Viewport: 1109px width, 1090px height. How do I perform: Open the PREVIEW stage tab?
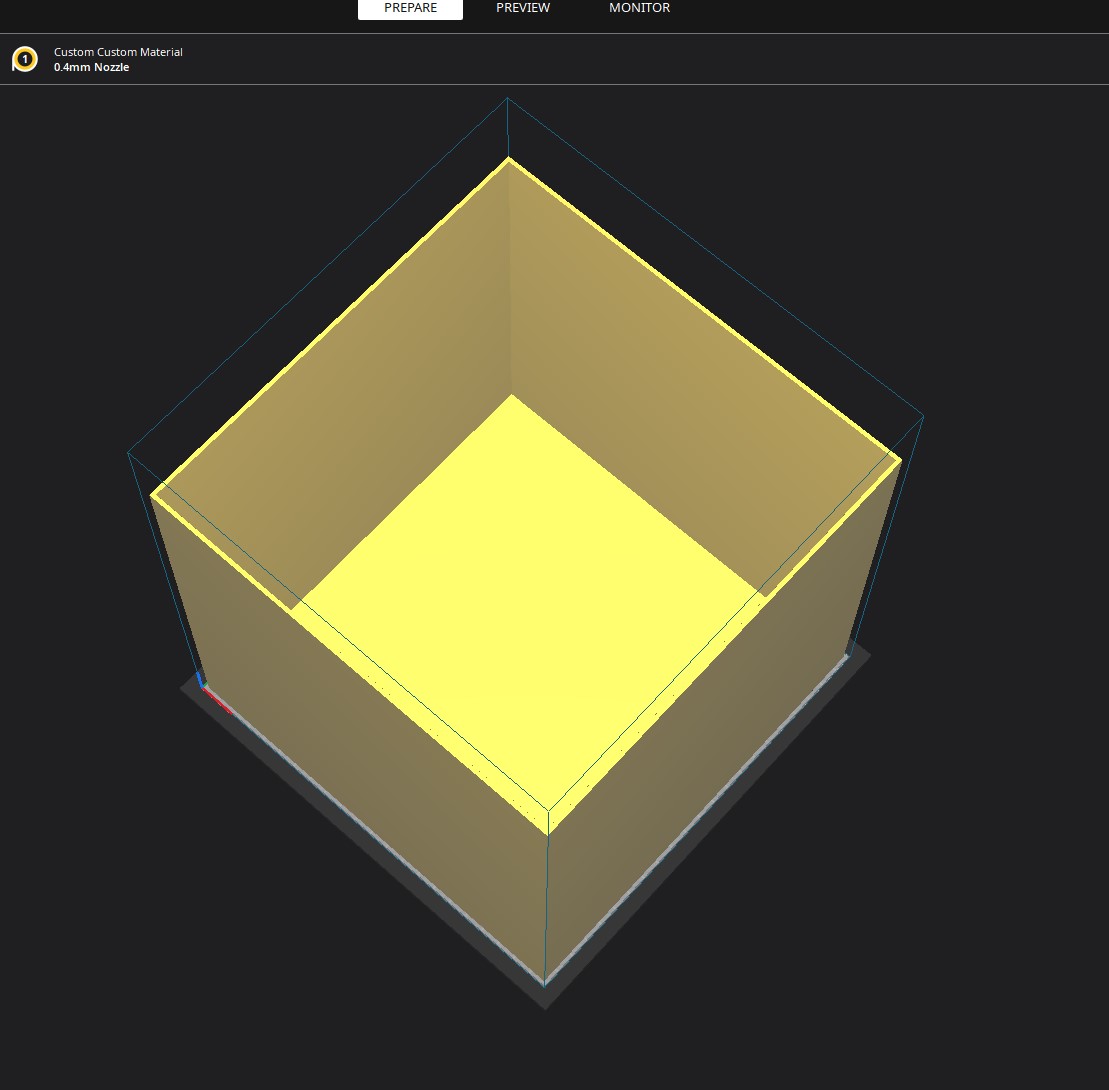pos(523,8)
